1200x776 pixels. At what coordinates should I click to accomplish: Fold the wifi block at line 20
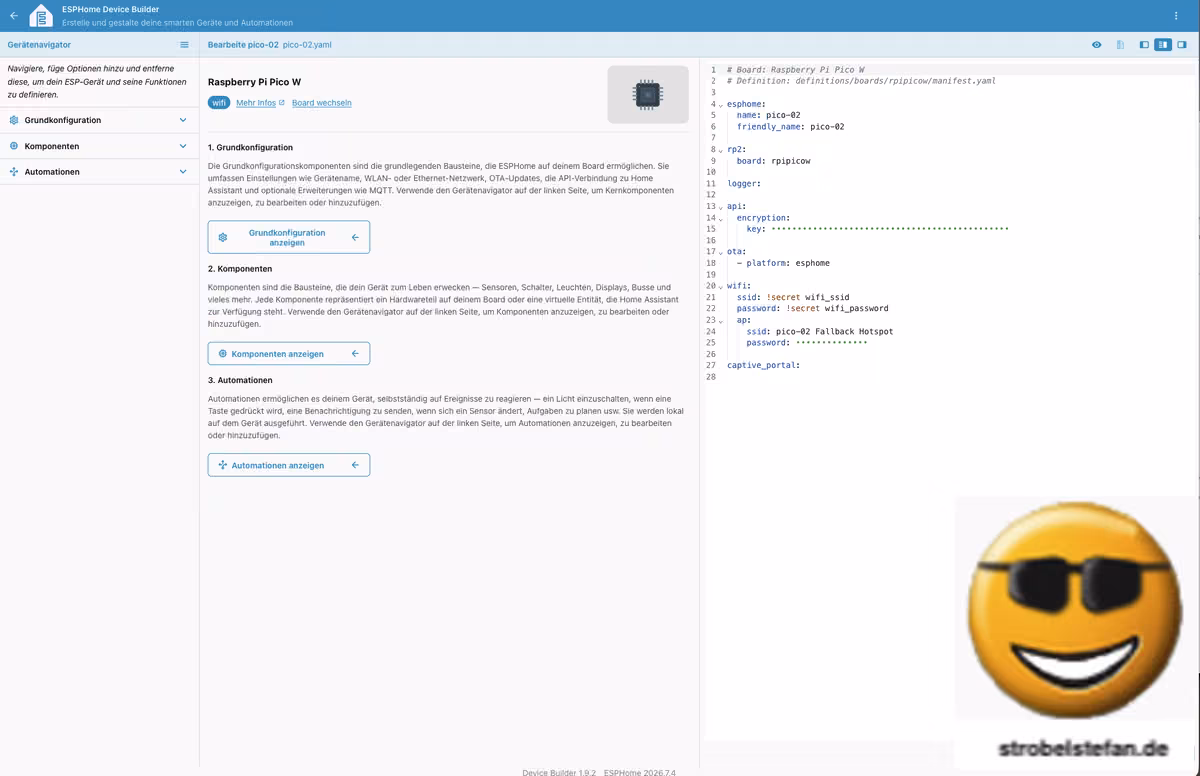[x=721, y=286]
